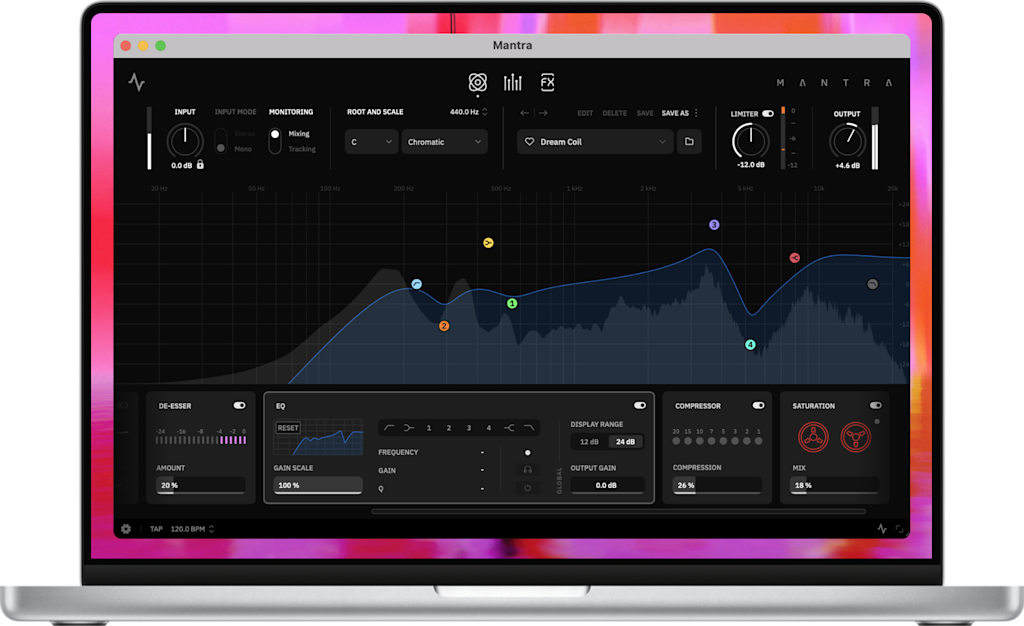This screenshot has height=626, width=1024.
Task: Select EQ band node 1 on the graph
Action: point(512,304)
